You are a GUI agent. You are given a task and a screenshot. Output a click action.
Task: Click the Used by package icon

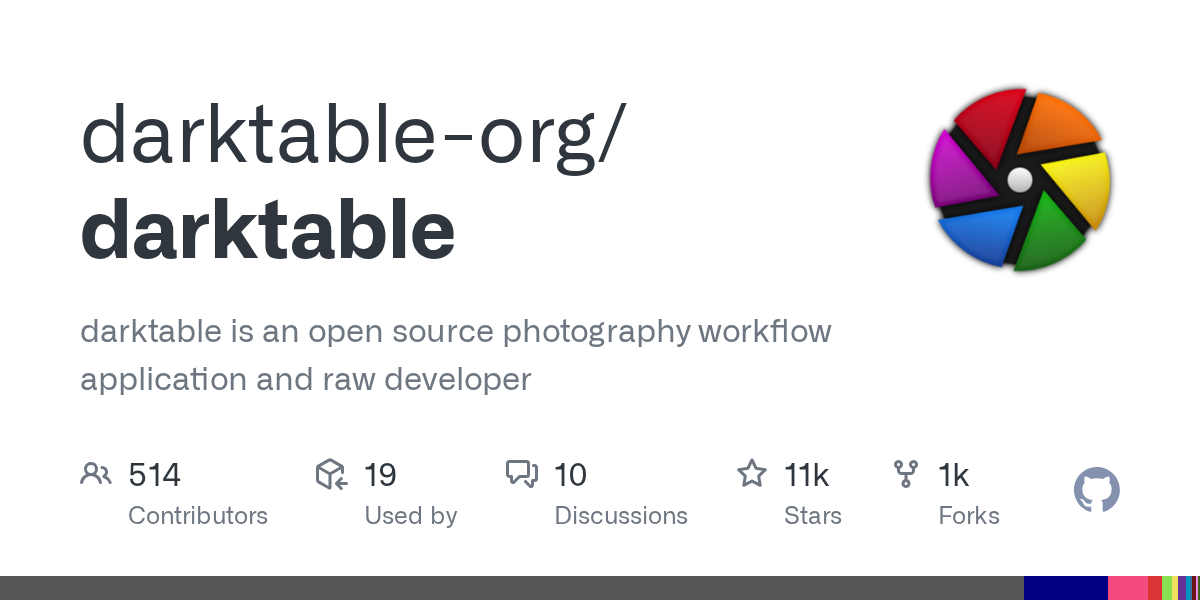tap(331, 474)
